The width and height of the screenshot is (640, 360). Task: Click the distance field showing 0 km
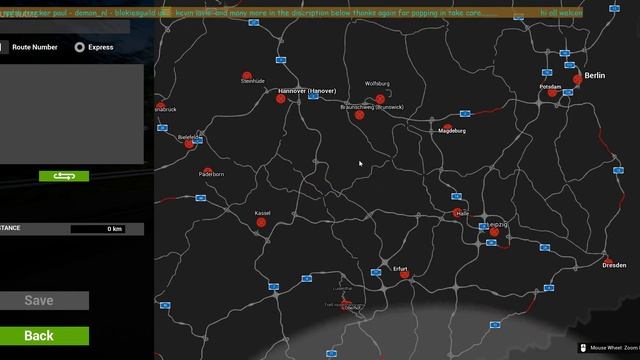tap(98, 229)
